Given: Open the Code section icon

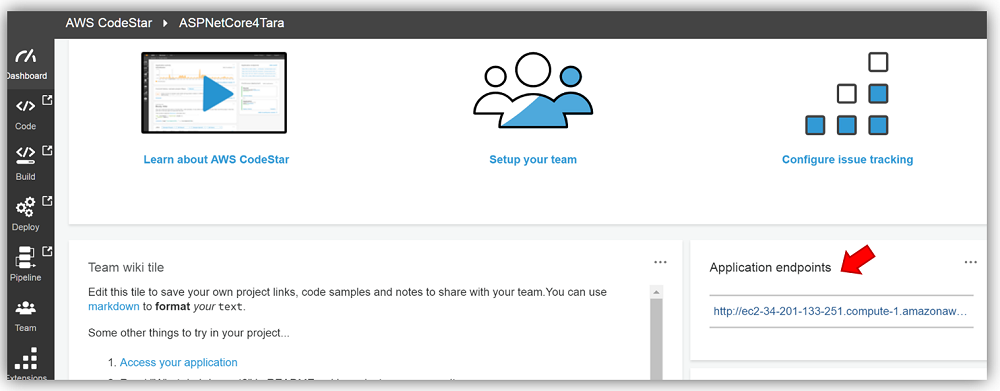Looking at the screenshot, I should click(x=26, y=106).
